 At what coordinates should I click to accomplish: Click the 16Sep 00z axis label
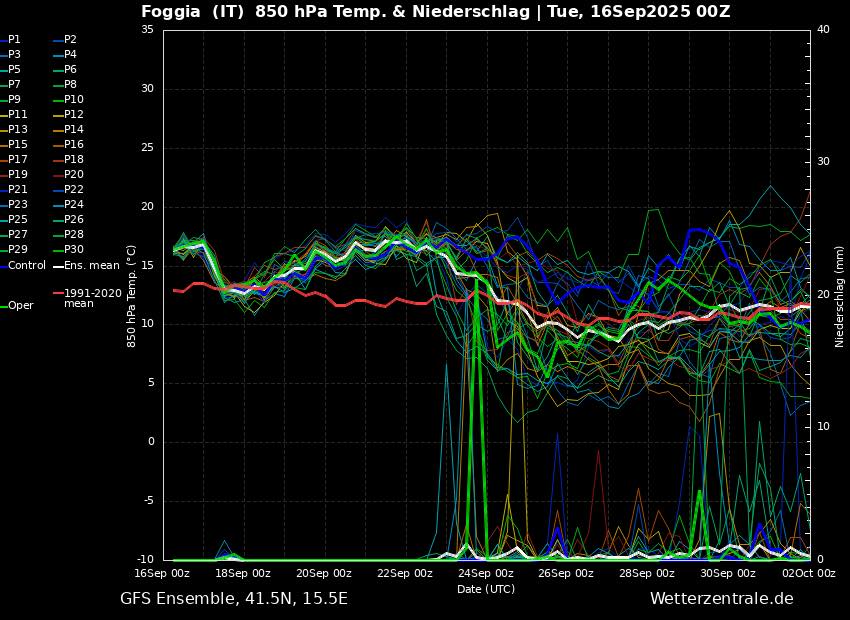(162, 573)
